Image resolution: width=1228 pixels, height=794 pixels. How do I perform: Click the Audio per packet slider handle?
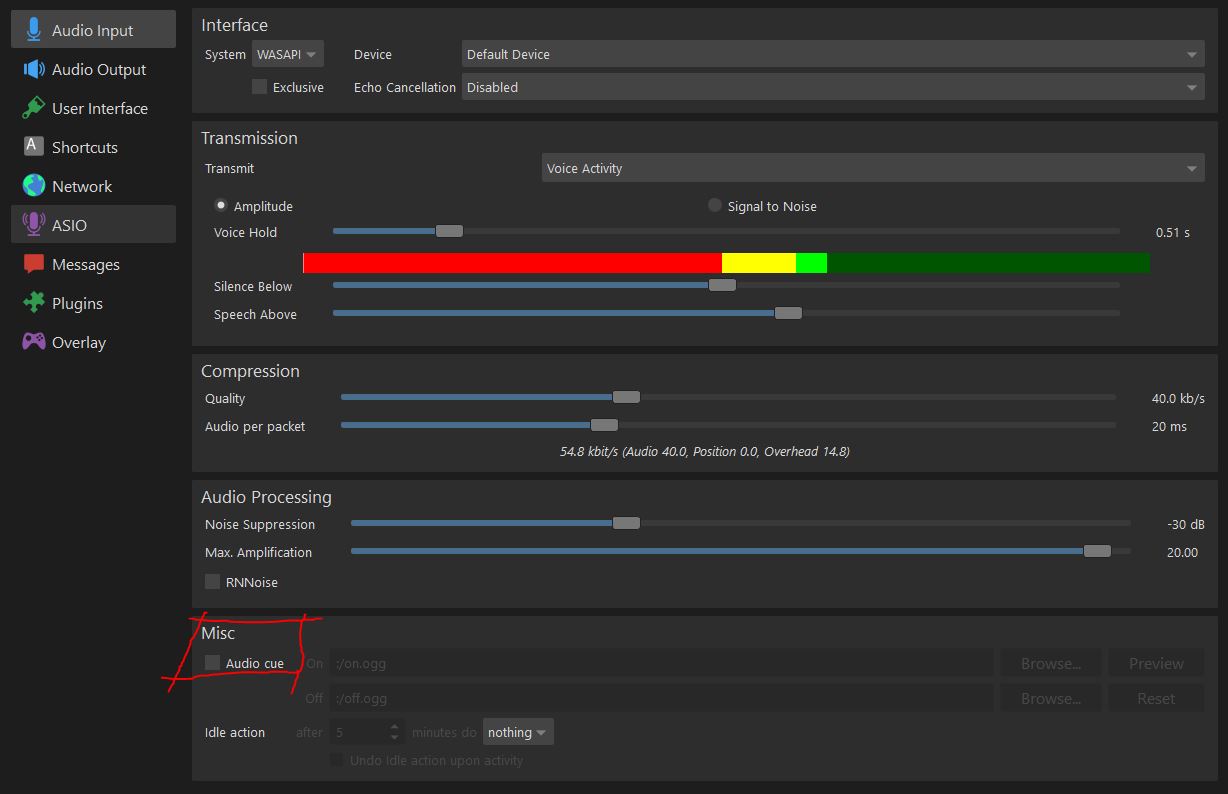click(x=604, y=425)
